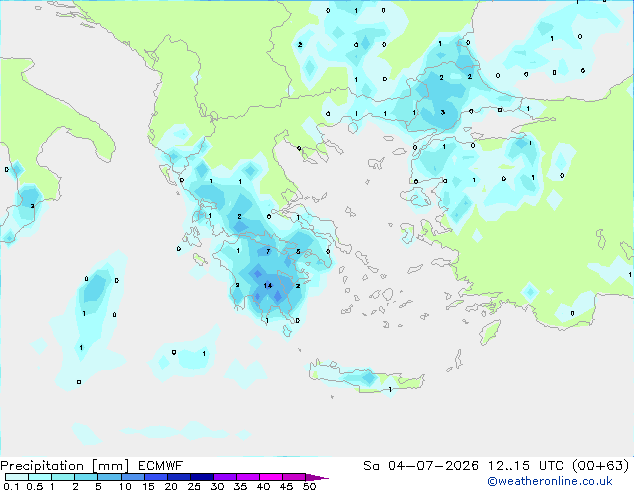The image size is (634, 490).
Task: Click the 0.1–0.5 mm legend swatch
Action: [x=17, y=477]
